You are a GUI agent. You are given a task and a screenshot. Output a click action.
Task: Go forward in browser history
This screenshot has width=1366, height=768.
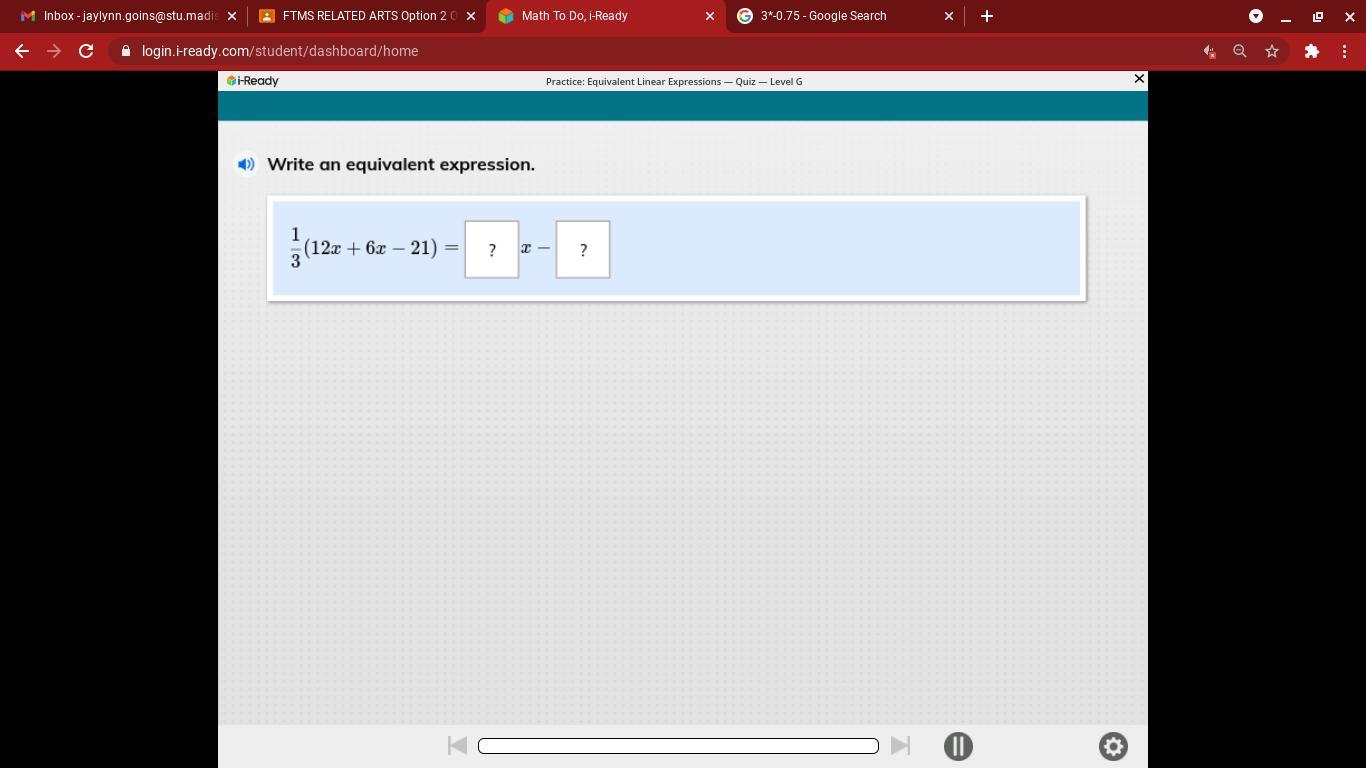pyautogui.click(x=54, y=51)
